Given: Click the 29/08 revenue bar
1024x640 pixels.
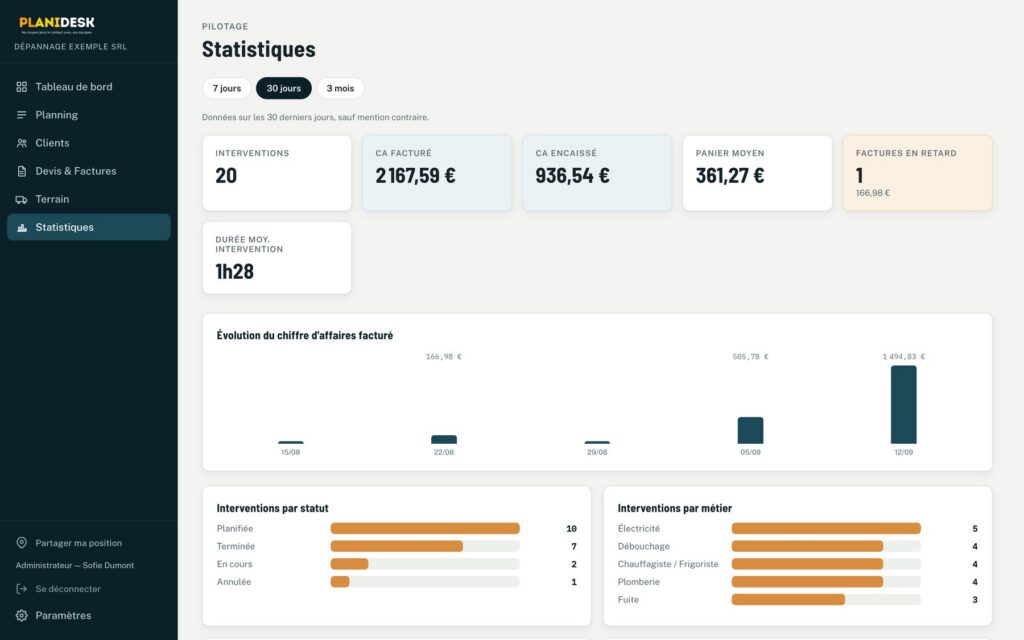Looking at the screenshot, I should pyautogui.click(x=597, y=443).
